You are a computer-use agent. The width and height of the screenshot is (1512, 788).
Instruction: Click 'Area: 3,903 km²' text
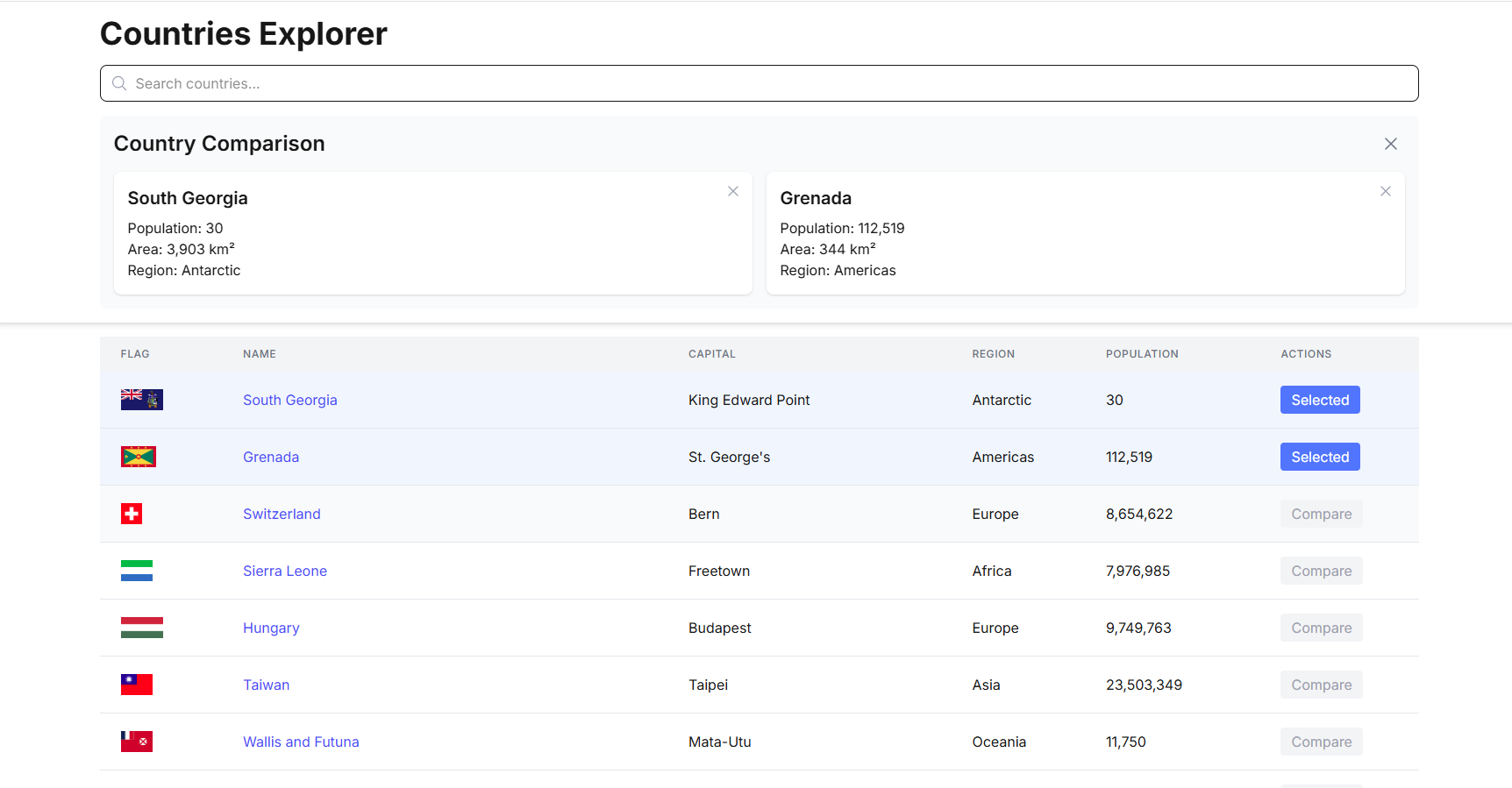point(182,249)
